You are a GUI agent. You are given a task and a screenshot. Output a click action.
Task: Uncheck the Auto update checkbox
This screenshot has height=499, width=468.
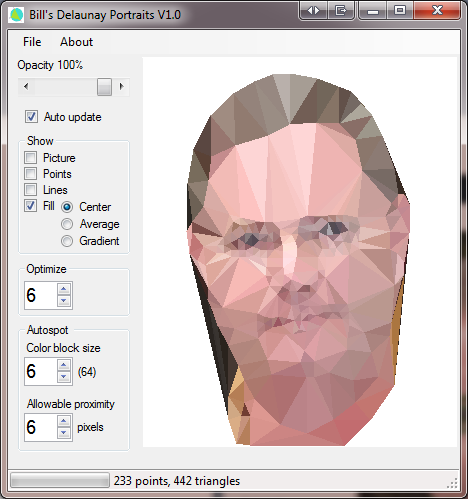pos(31,117)
